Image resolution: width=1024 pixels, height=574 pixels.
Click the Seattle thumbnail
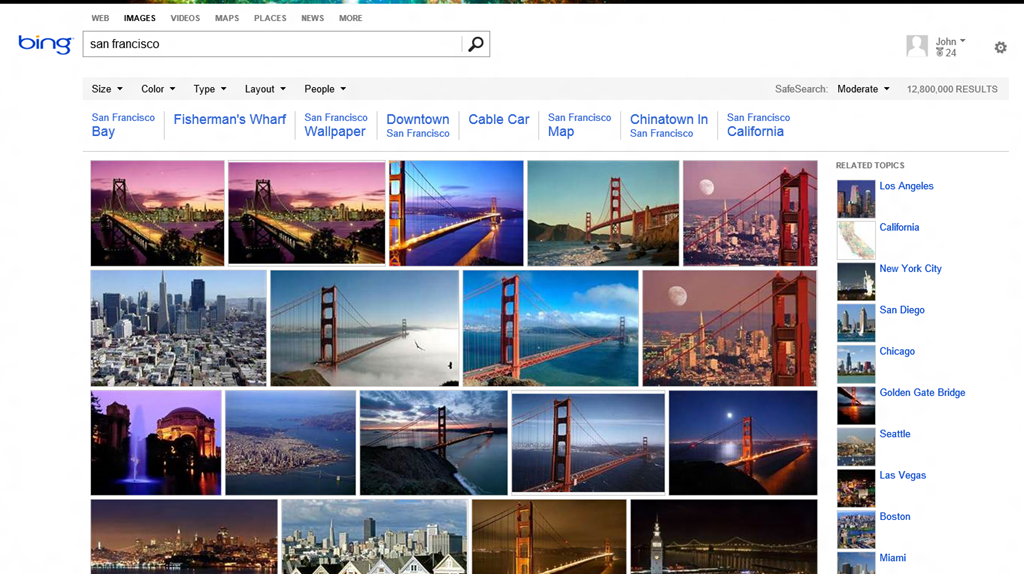tap(856, 447)
